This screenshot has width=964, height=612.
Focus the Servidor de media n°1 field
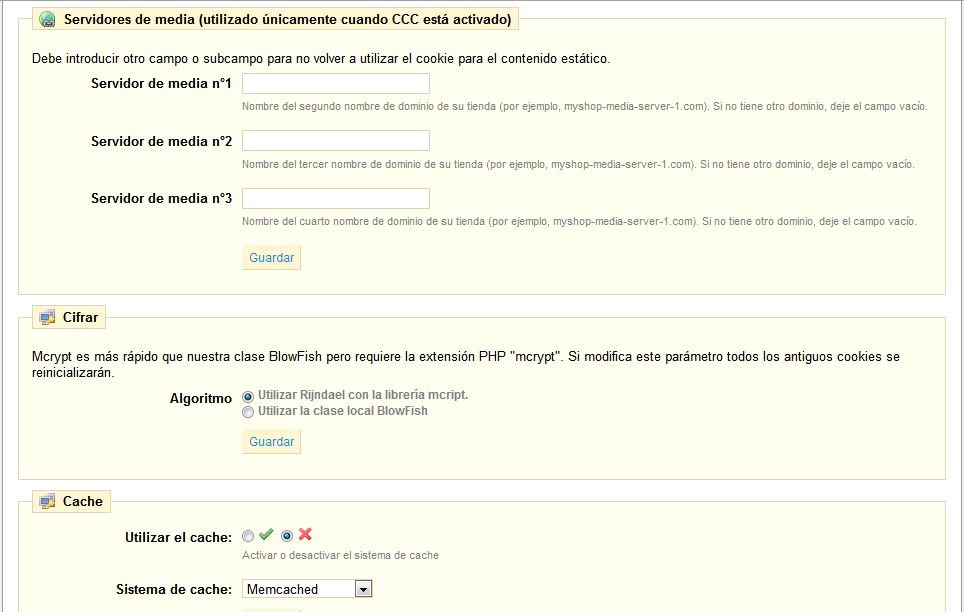click(336, 84)
